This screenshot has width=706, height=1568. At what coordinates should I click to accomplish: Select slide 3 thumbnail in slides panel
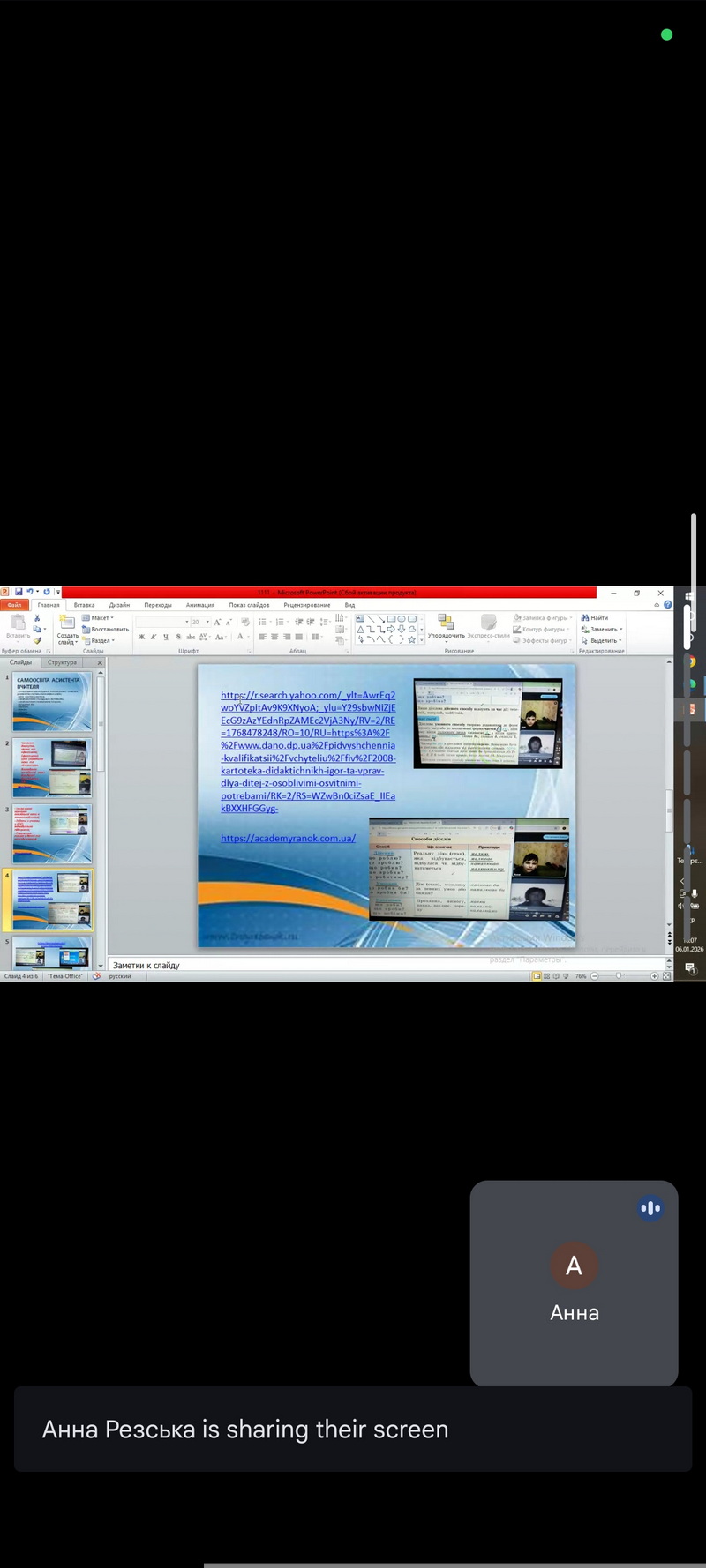52,833
